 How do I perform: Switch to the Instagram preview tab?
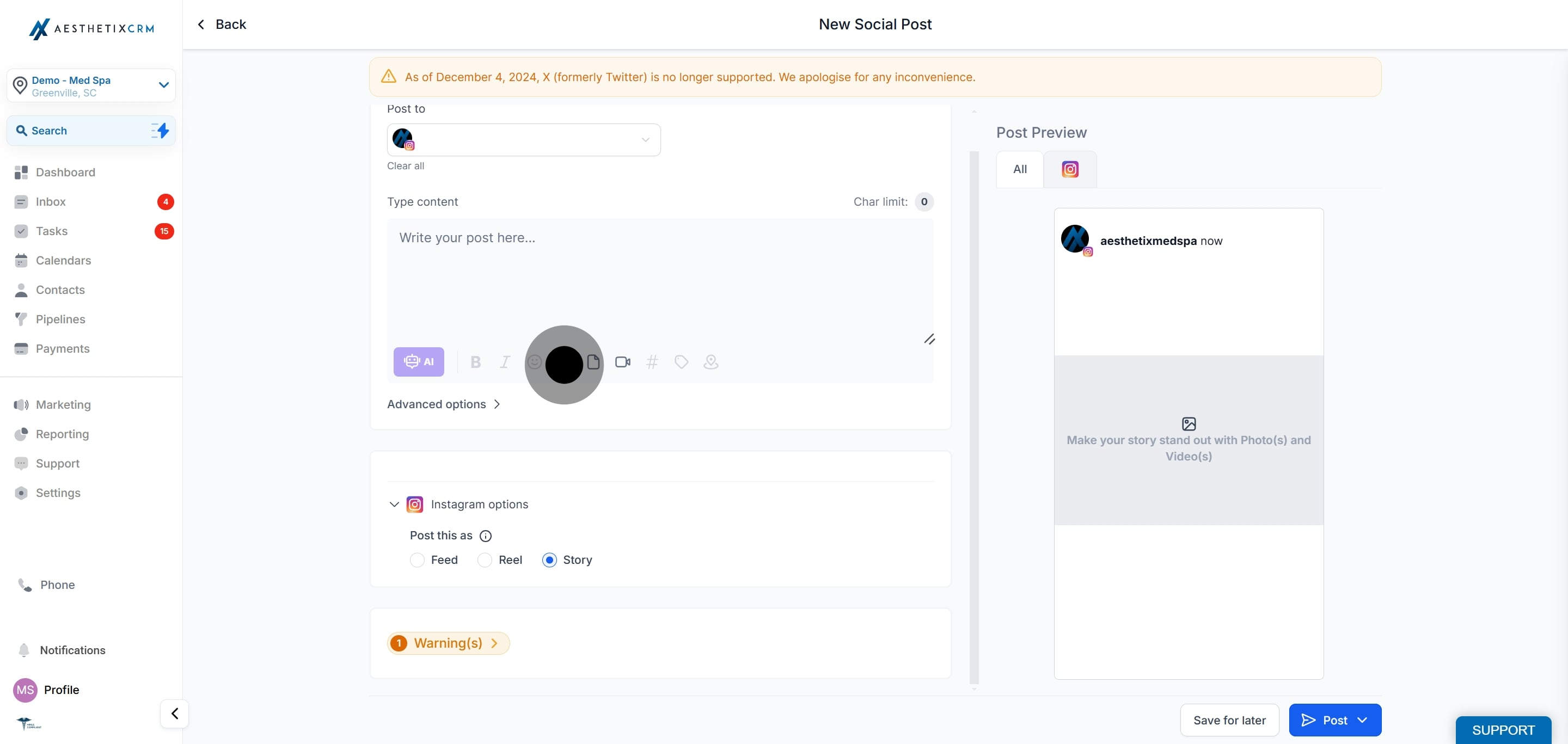click(1069, 169)
